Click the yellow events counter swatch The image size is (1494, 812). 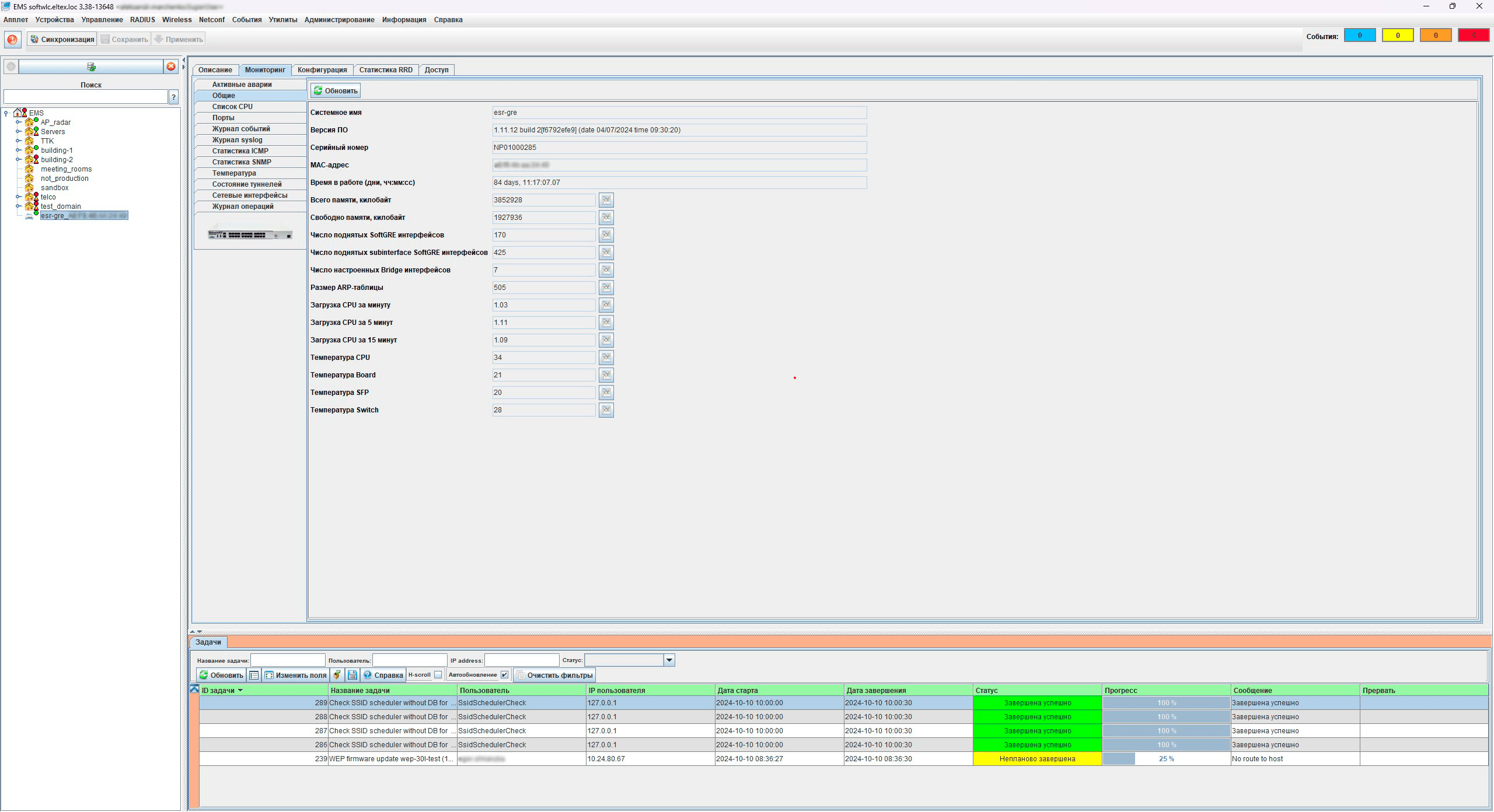(1397, 36)
